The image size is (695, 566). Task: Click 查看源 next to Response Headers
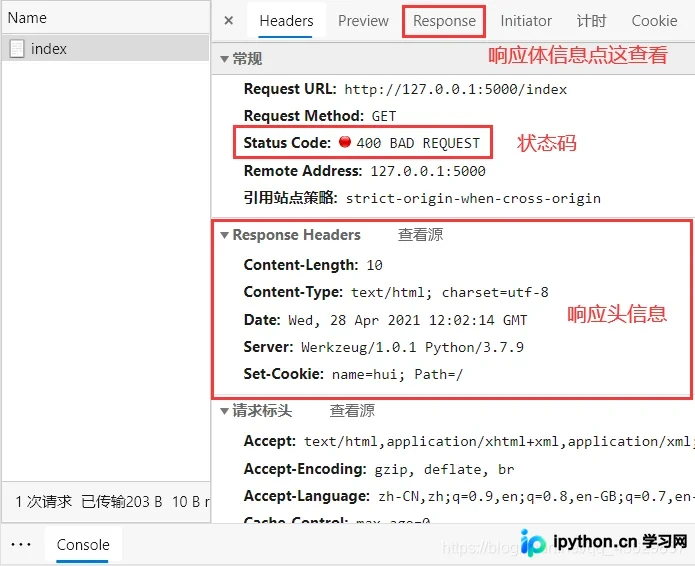(420, 234)
